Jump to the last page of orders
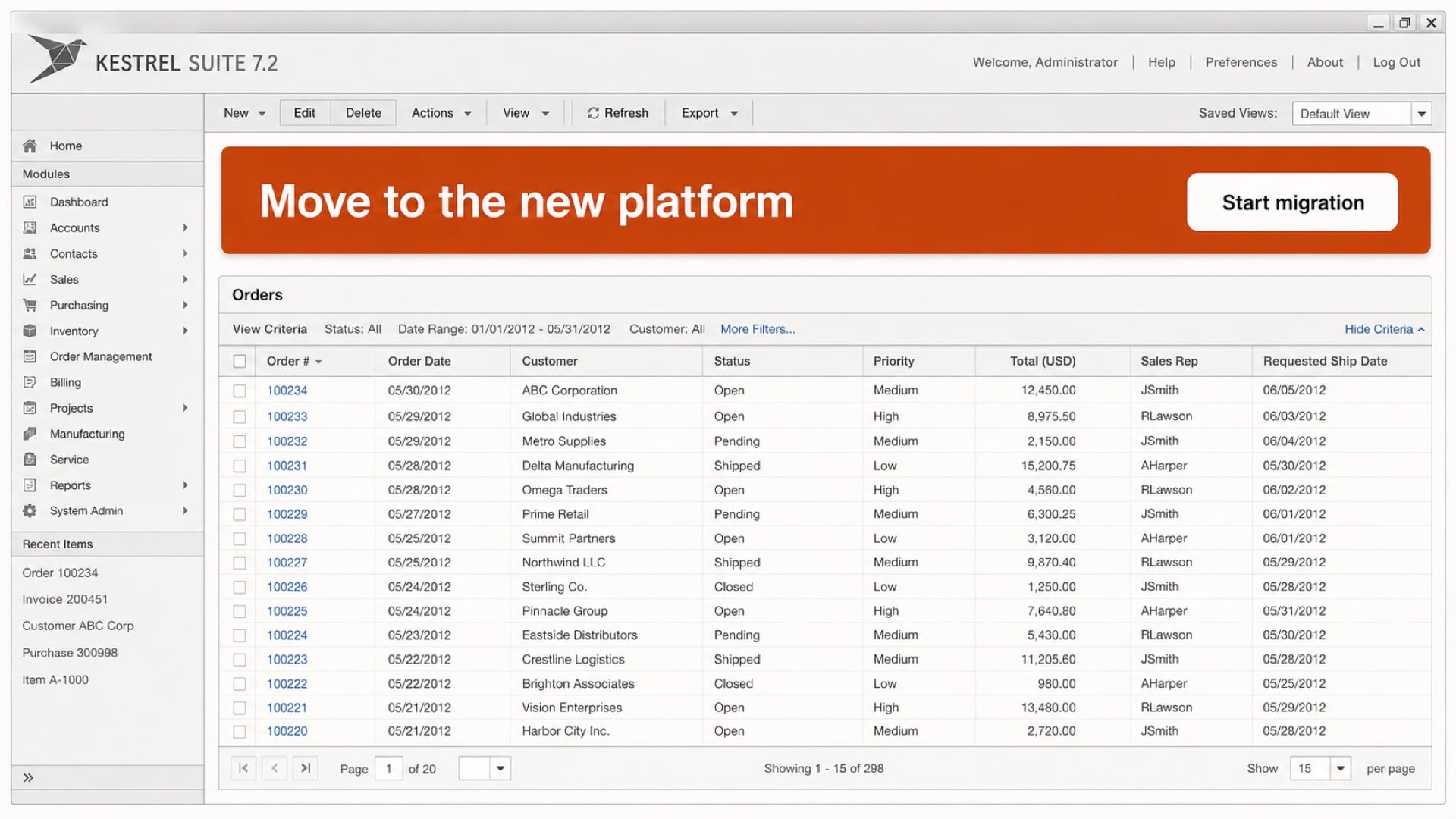This screenshot has height=819, width=1456. point(306,768)
